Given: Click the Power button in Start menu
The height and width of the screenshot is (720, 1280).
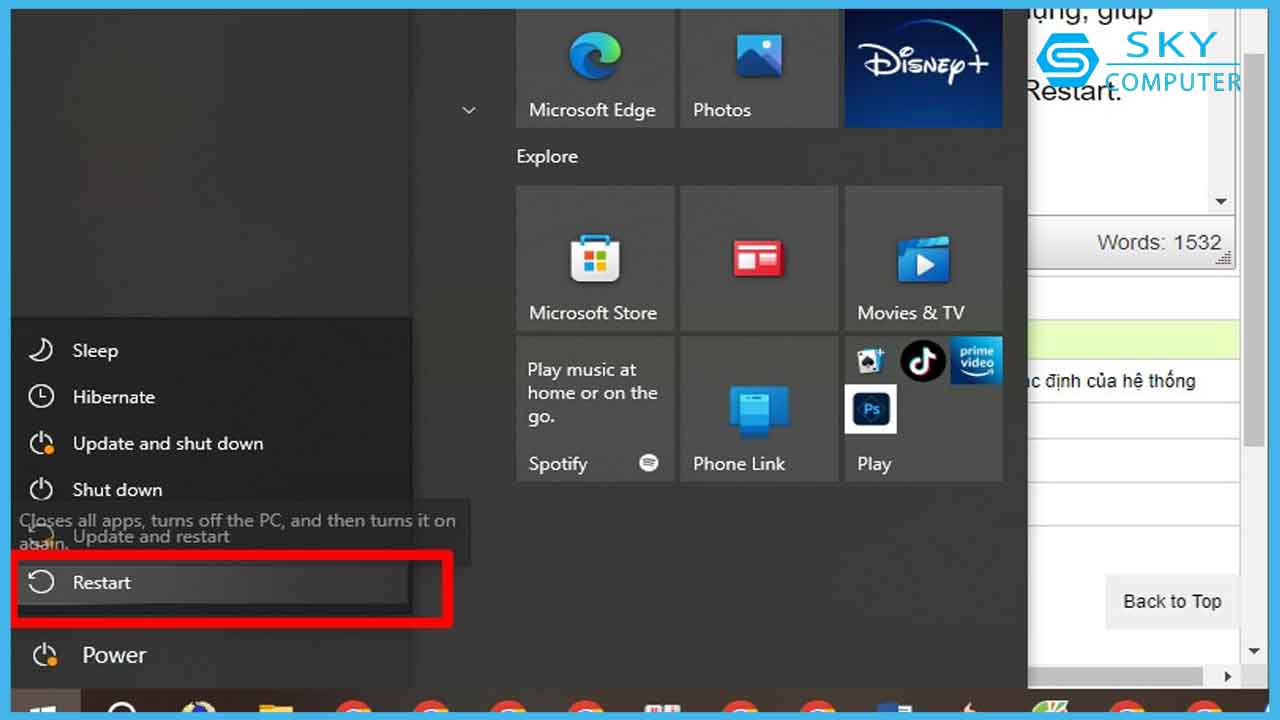Looking at the screenshot, I should coord(212,655).
